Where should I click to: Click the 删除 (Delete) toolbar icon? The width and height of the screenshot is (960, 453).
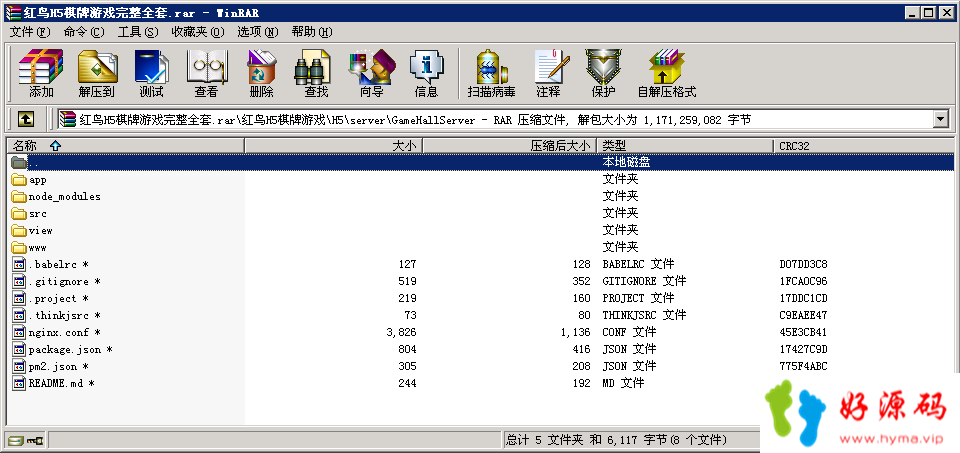tap(261, 67)
